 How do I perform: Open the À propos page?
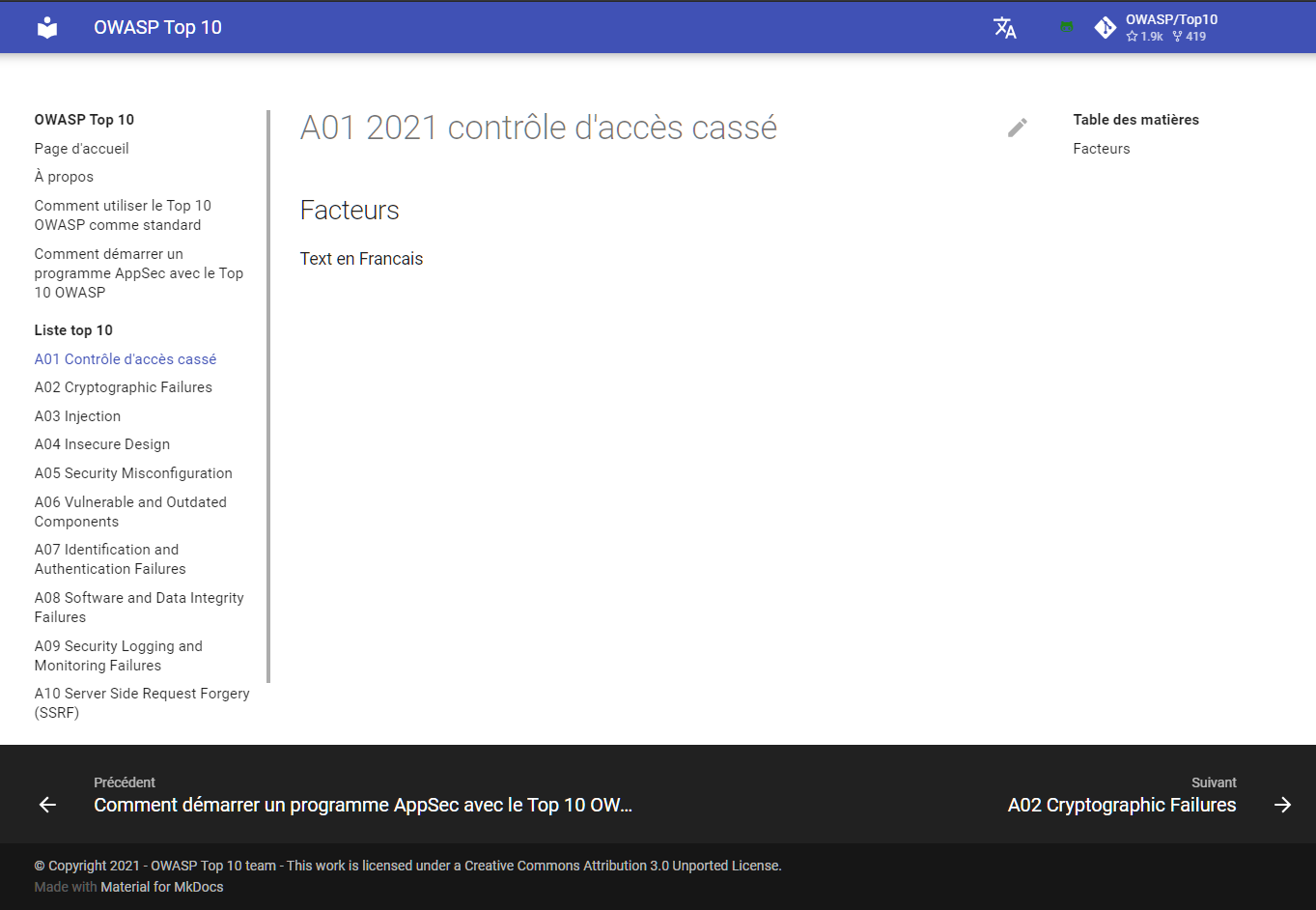[64, 177]
